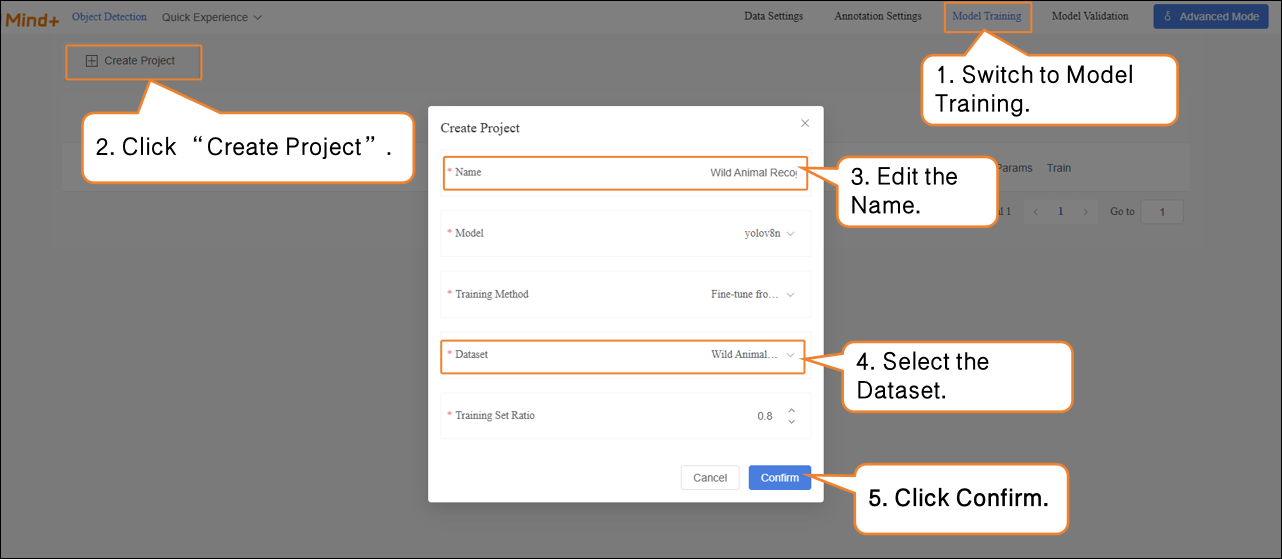
Task: Switch to the Model Training tab
Action: point(986,16)
